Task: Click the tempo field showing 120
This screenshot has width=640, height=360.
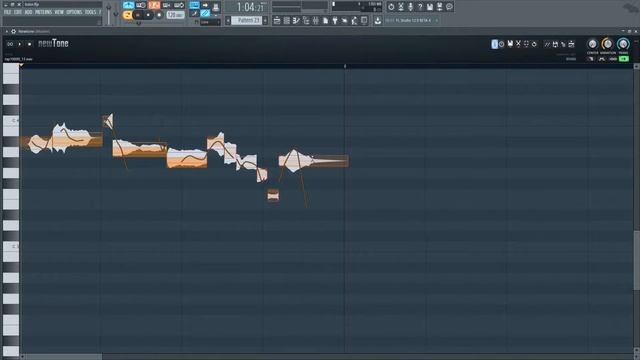Action: point(176,15)
